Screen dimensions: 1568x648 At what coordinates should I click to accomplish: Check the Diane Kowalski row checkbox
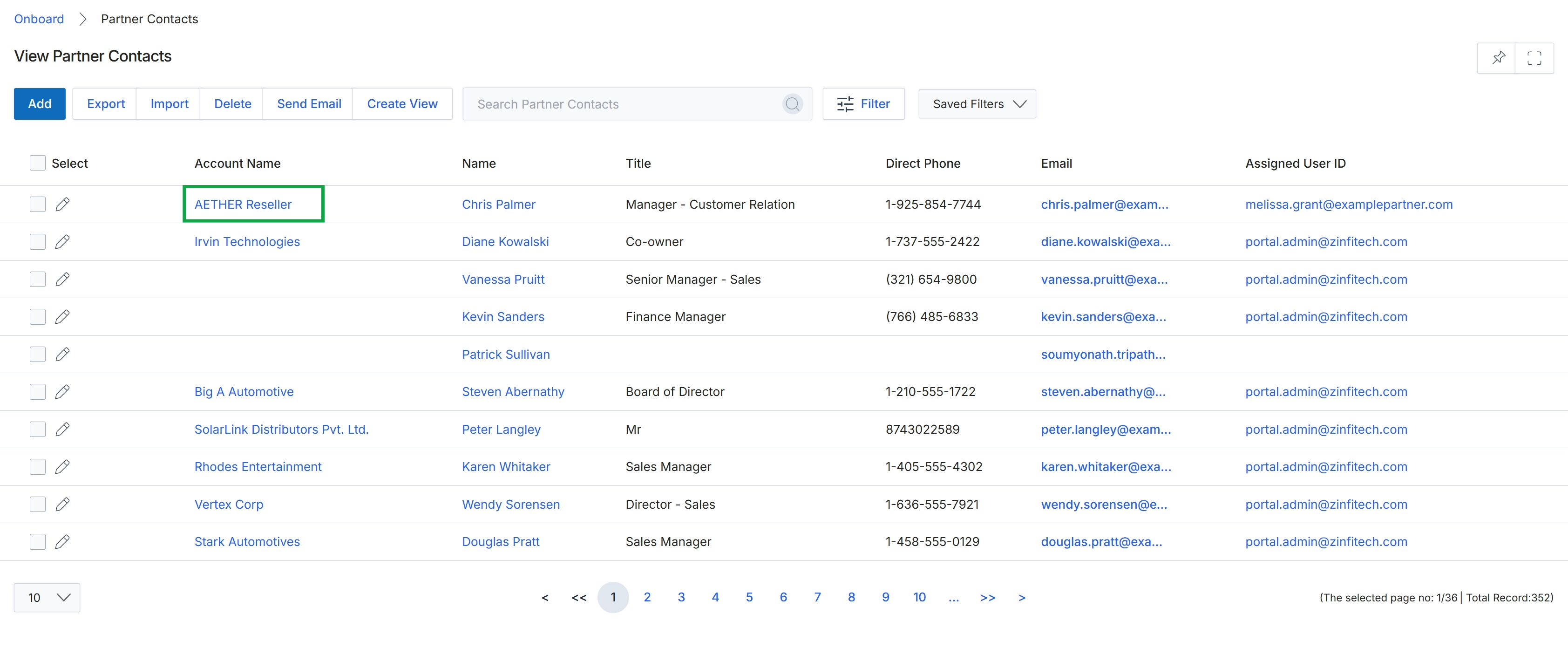coord(38,242)
